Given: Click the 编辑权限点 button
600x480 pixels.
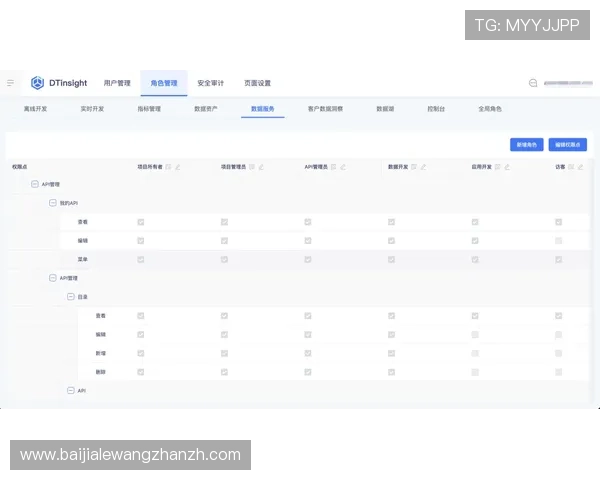Looking at the screenshot, I should click(568, 144).
